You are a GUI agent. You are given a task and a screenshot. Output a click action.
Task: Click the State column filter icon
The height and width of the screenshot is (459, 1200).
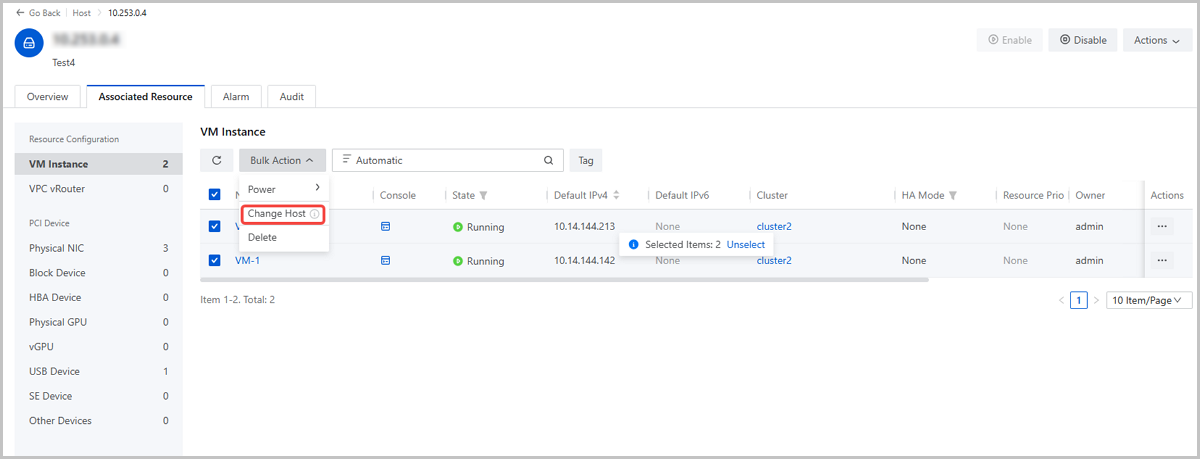[484, 195]
